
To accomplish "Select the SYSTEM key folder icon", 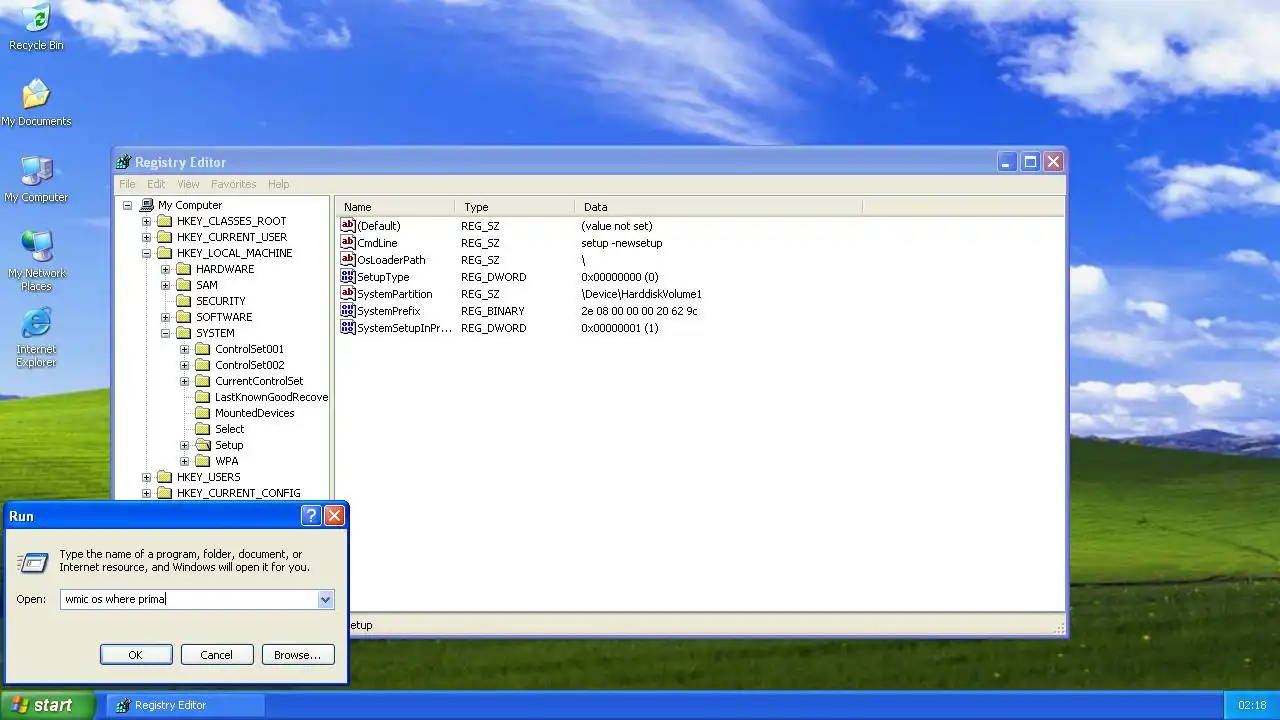I will [184, 333].
